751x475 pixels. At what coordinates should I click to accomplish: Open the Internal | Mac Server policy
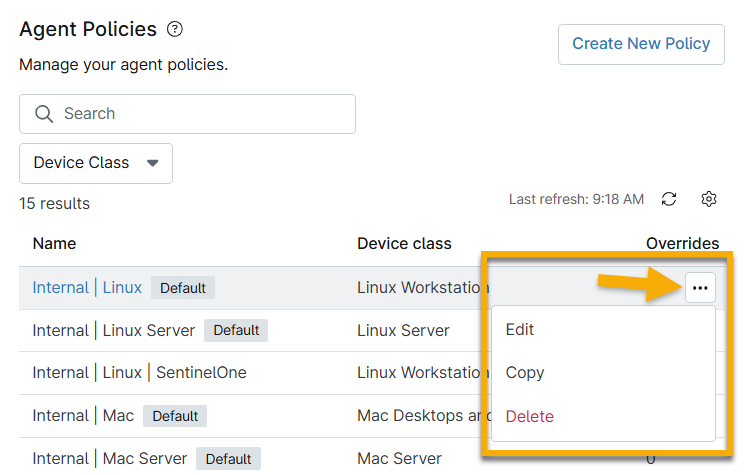pyautogui.click(x=109, y=458)
